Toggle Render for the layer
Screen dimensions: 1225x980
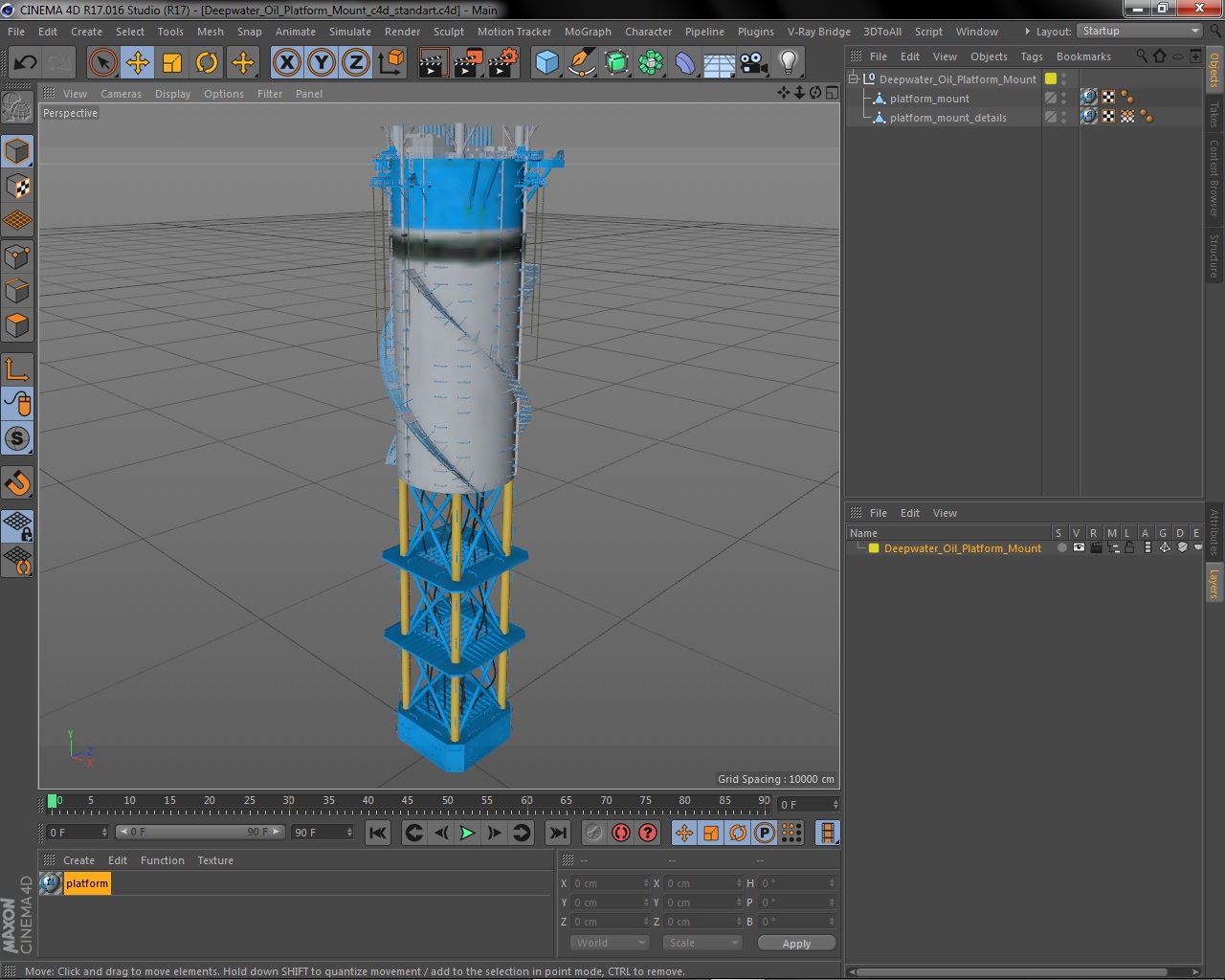1096,547
